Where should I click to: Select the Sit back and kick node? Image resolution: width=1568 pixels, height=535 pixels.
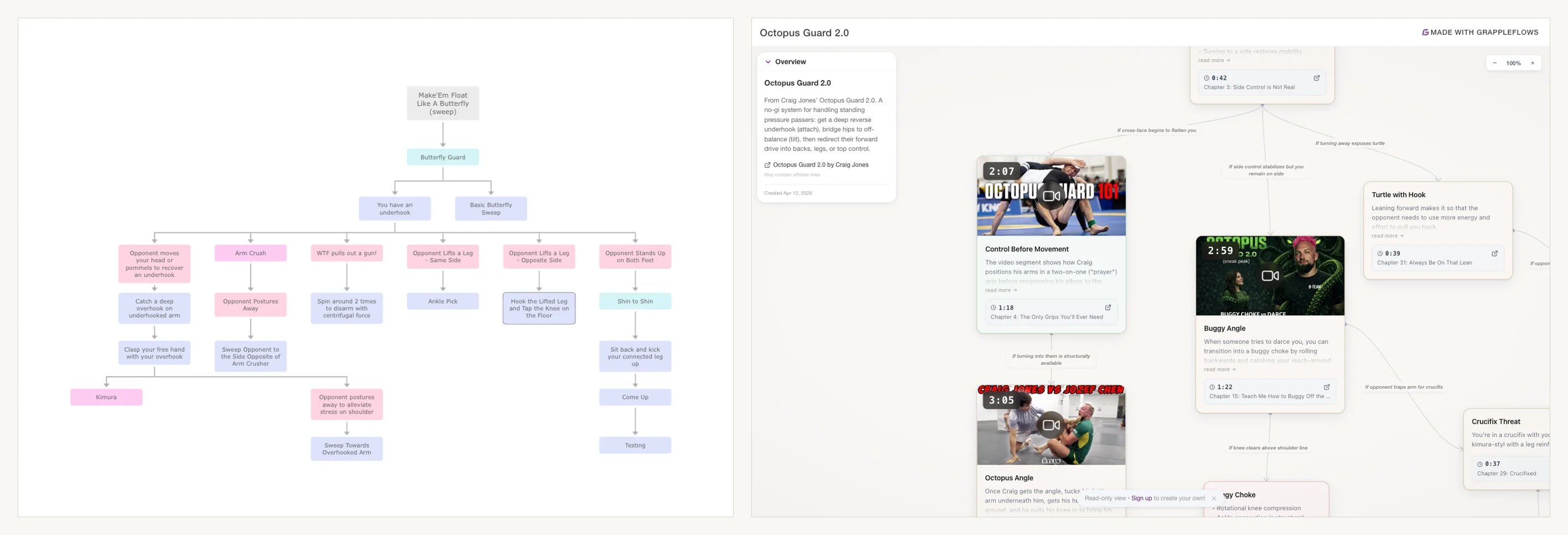(635, 357)
